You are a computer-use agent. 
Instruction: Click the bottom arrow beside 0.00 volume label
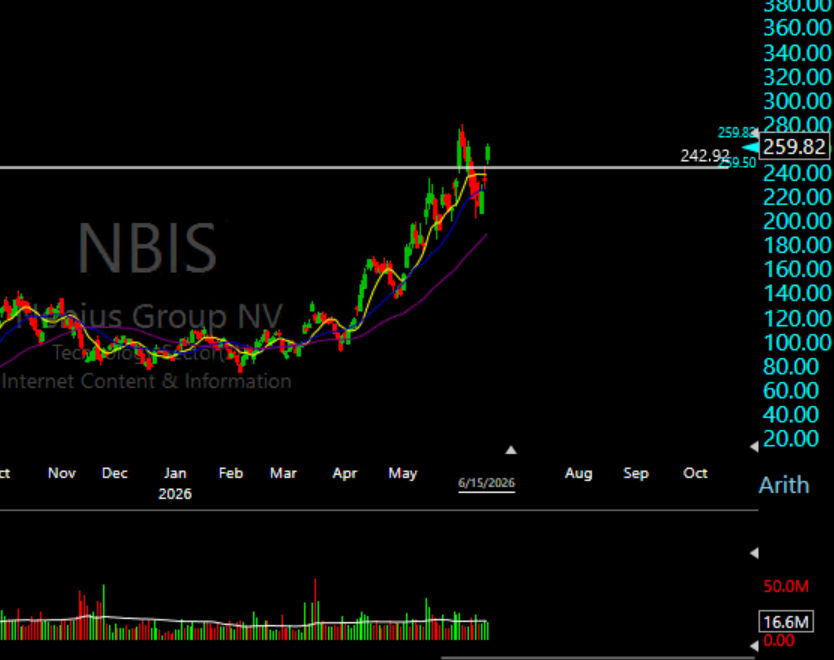point(754,646)
